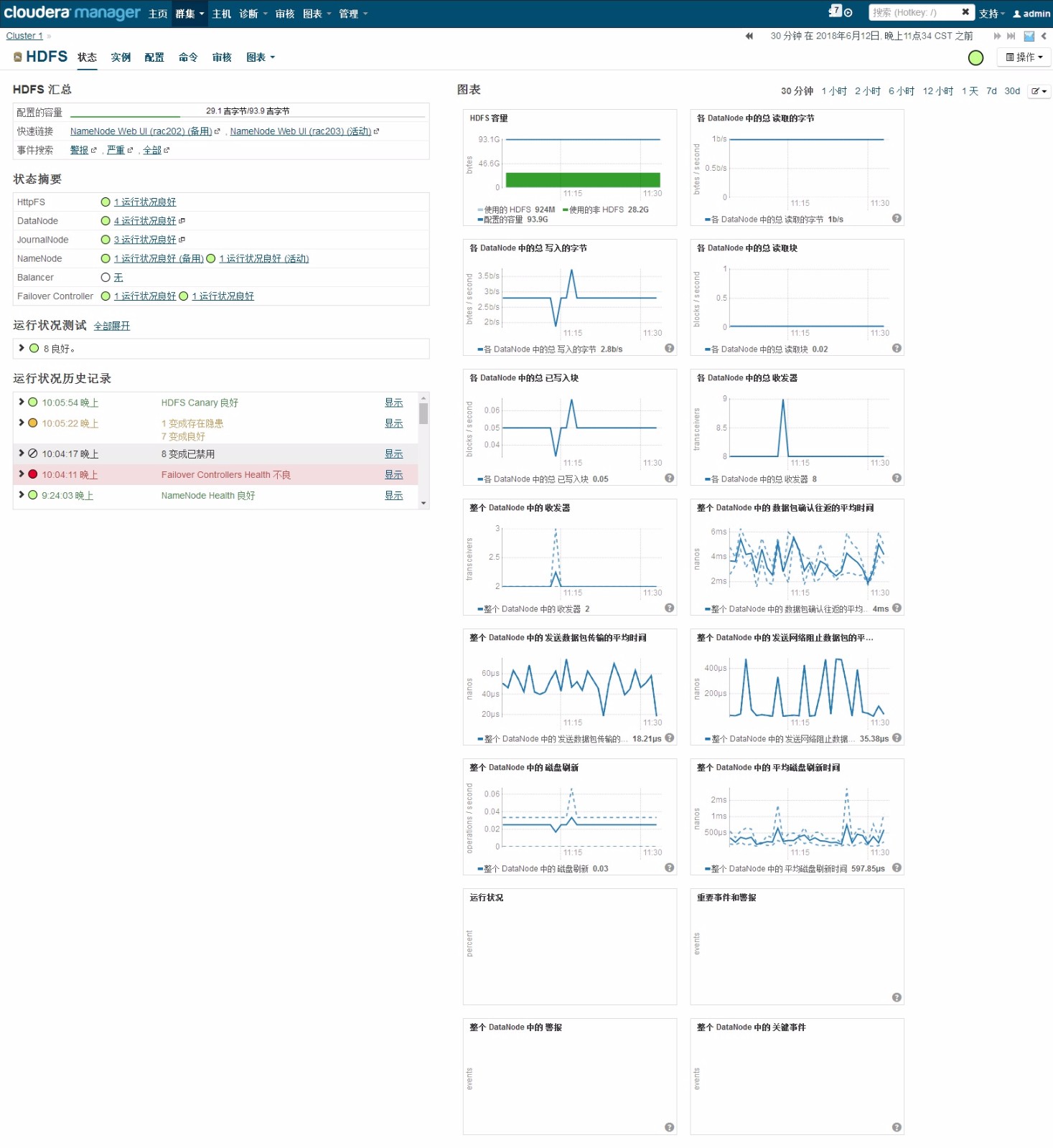Expand the 9:24:03 NameNode Health entry

(21, 494)
